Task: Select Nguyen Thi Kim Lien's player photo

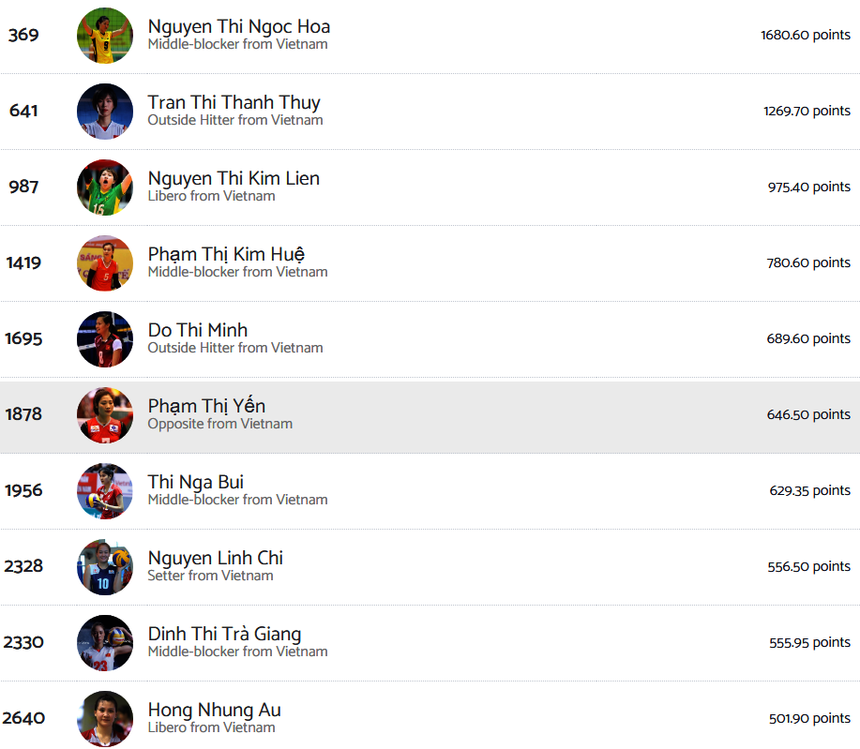Action: pyautogui.click(x=105, y=187)
